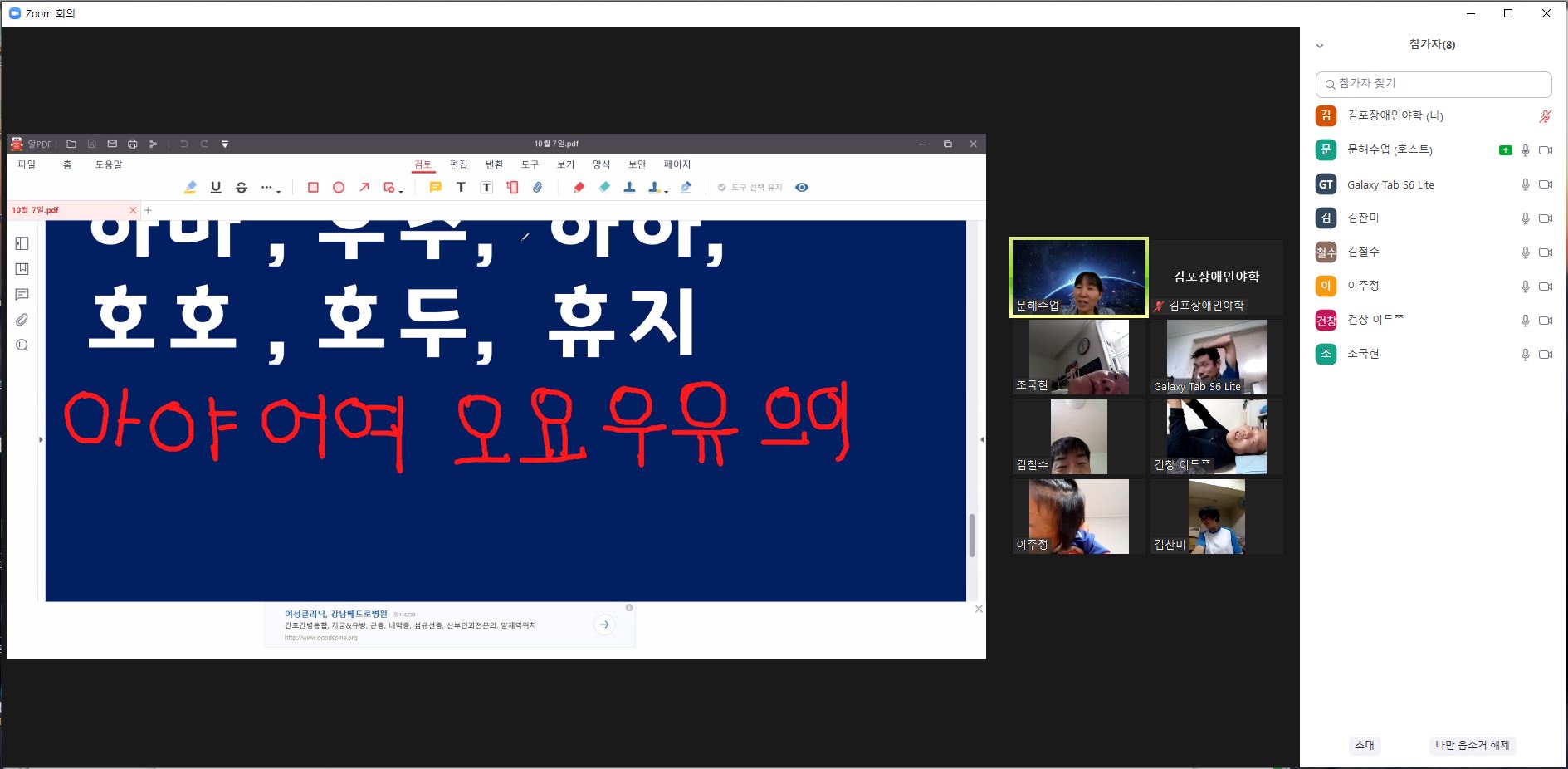Screen dimensions: 1568x769
Task: Select the text box tool
Action: [486, 188]
